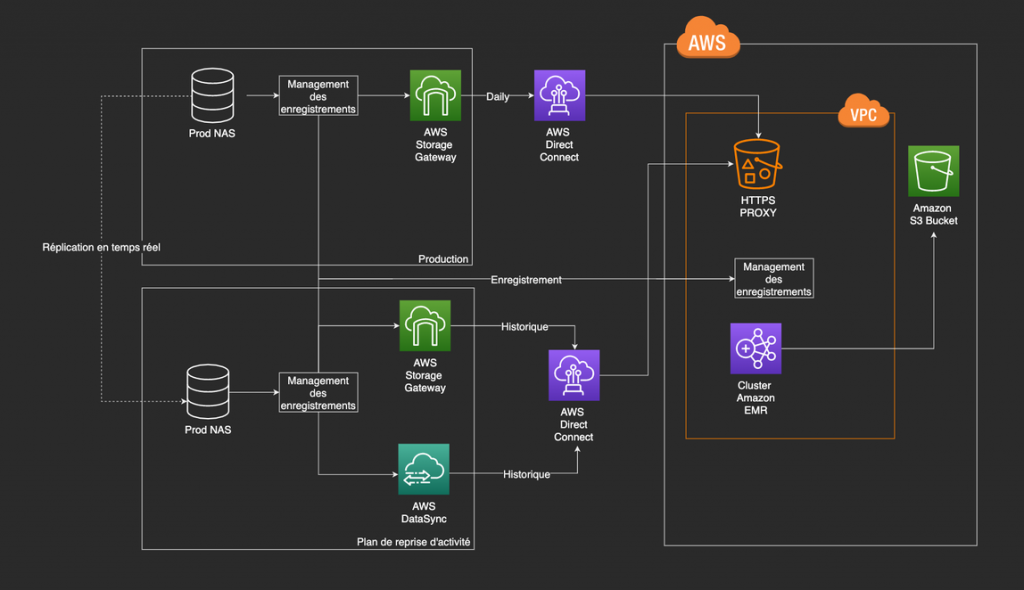Click the orange AWS cloud badge

click(x=708, y=38)
